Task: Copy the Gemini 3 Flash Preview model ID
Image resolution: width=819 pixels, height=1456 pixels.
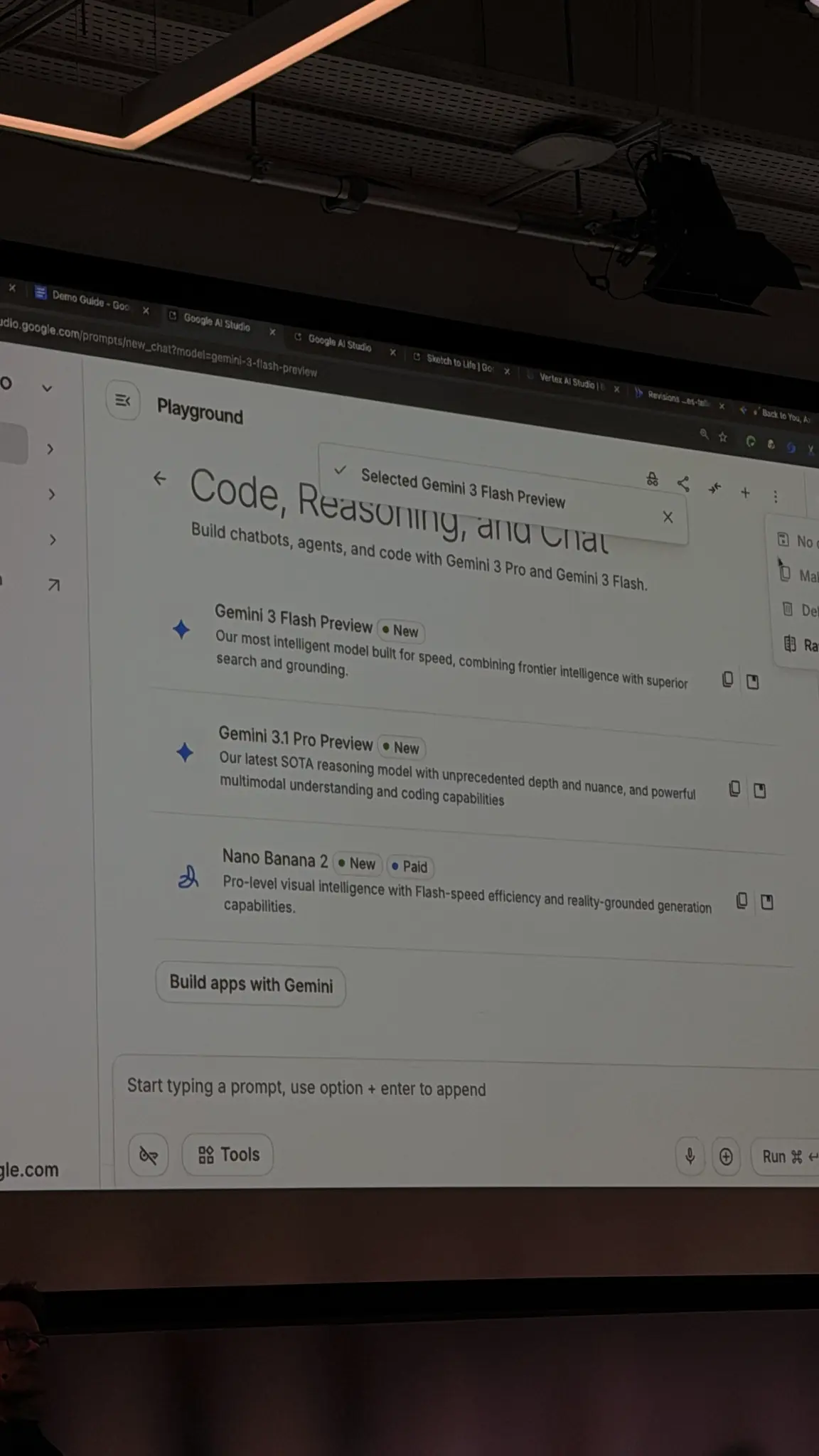Action: point(727,680)
